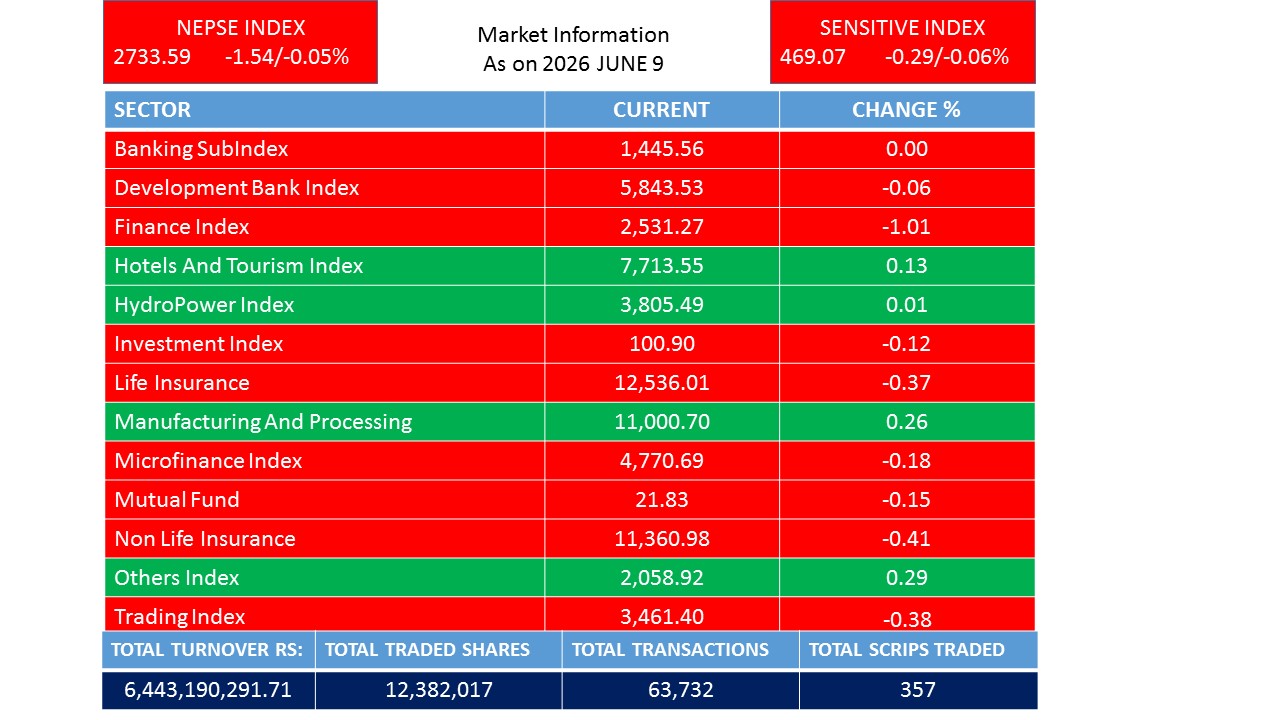Select Development Bank Index row

pos(570,188)
